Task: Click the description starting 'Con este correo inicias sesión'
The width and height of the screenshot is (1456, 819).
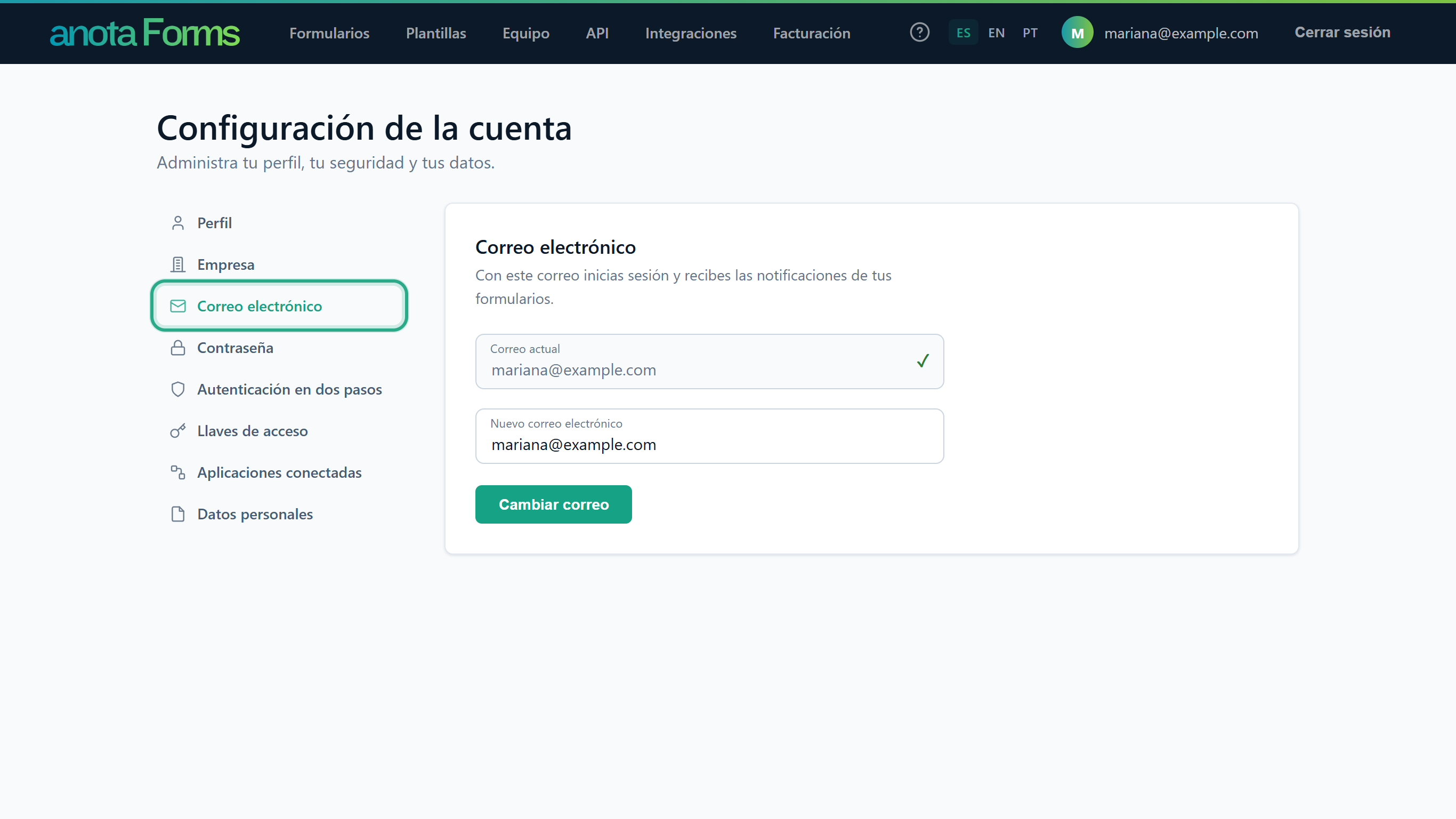Action: click(683, 287)
